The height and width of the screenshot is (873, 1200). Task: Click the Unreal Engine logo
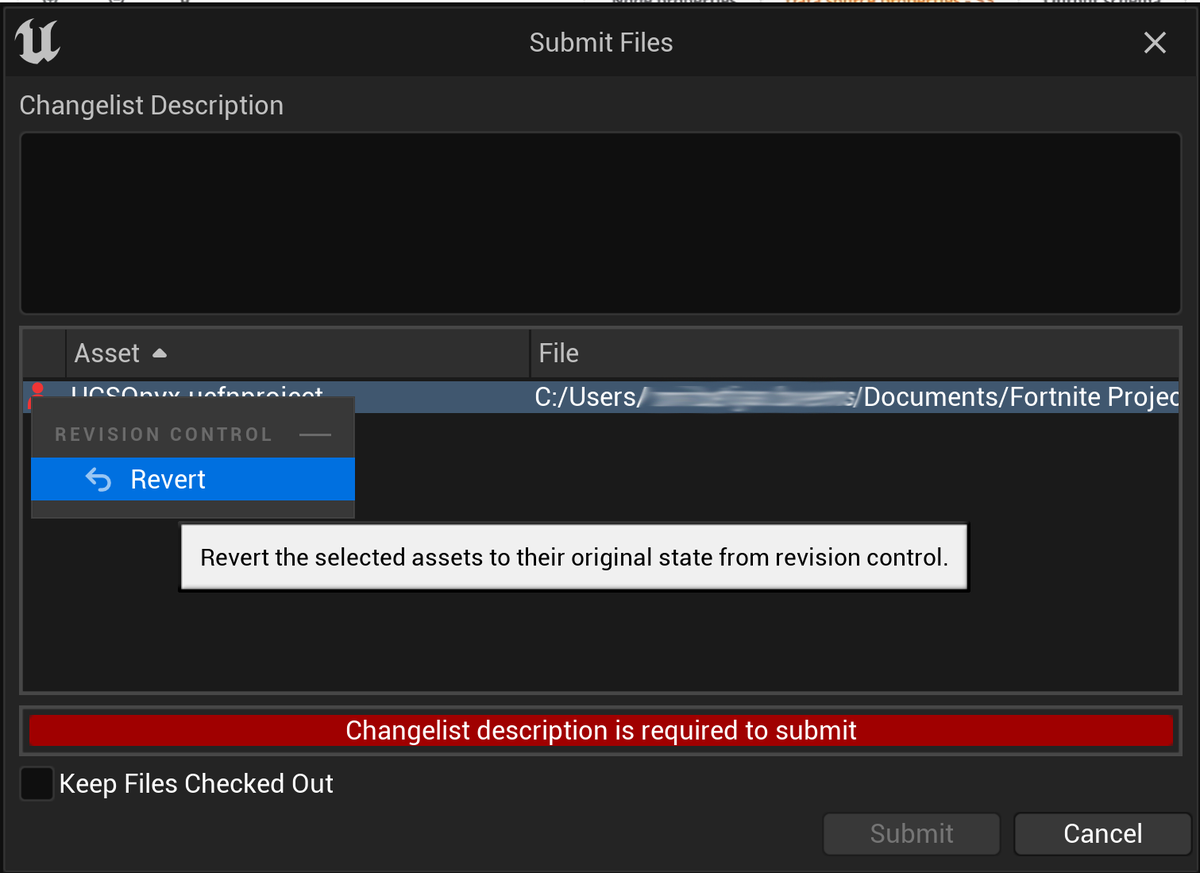tap(37, 42)
